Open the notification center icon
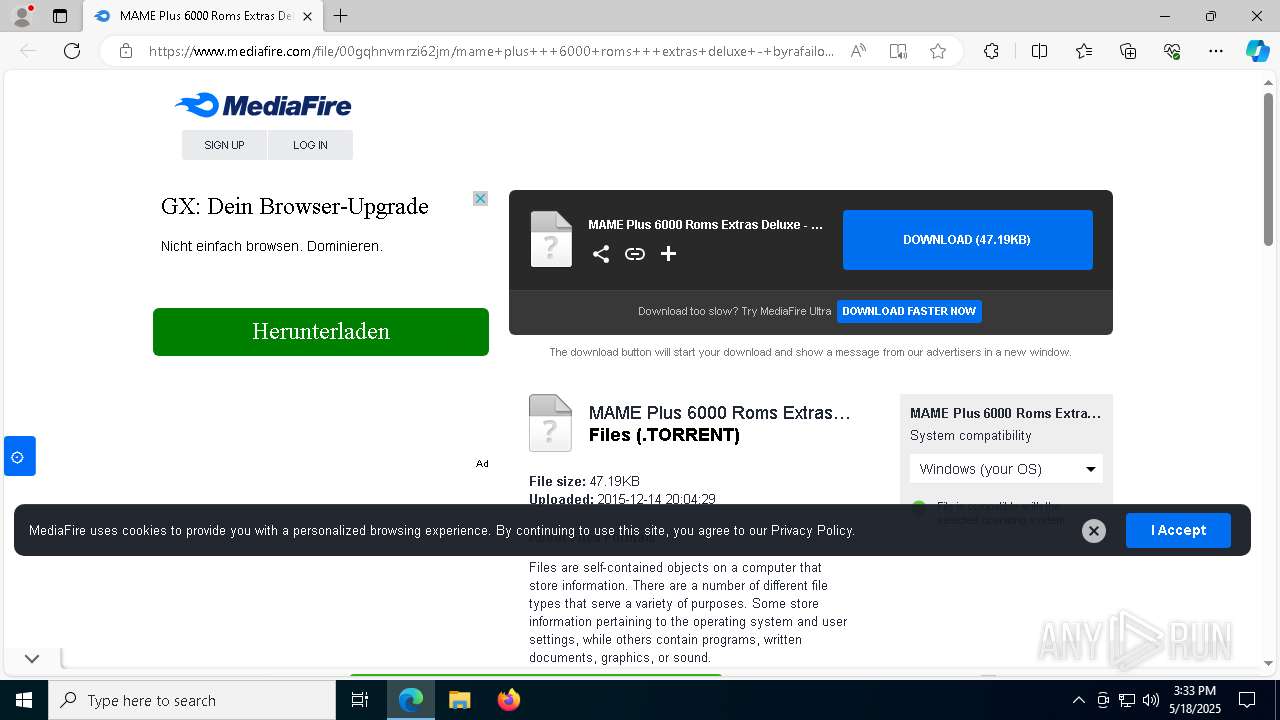Screen dimensions: 1280x720 [x=1247, y=700]
